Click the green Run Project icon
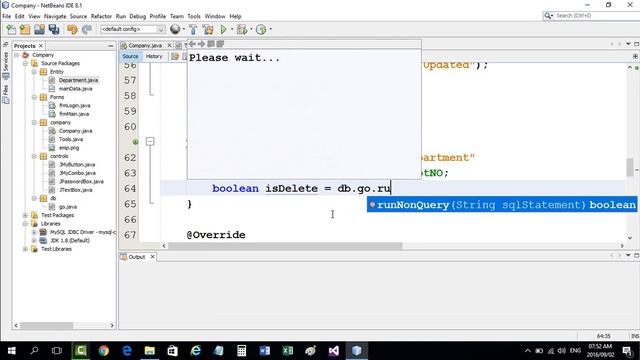Screen dimensions: 640x360 (223, 29)
